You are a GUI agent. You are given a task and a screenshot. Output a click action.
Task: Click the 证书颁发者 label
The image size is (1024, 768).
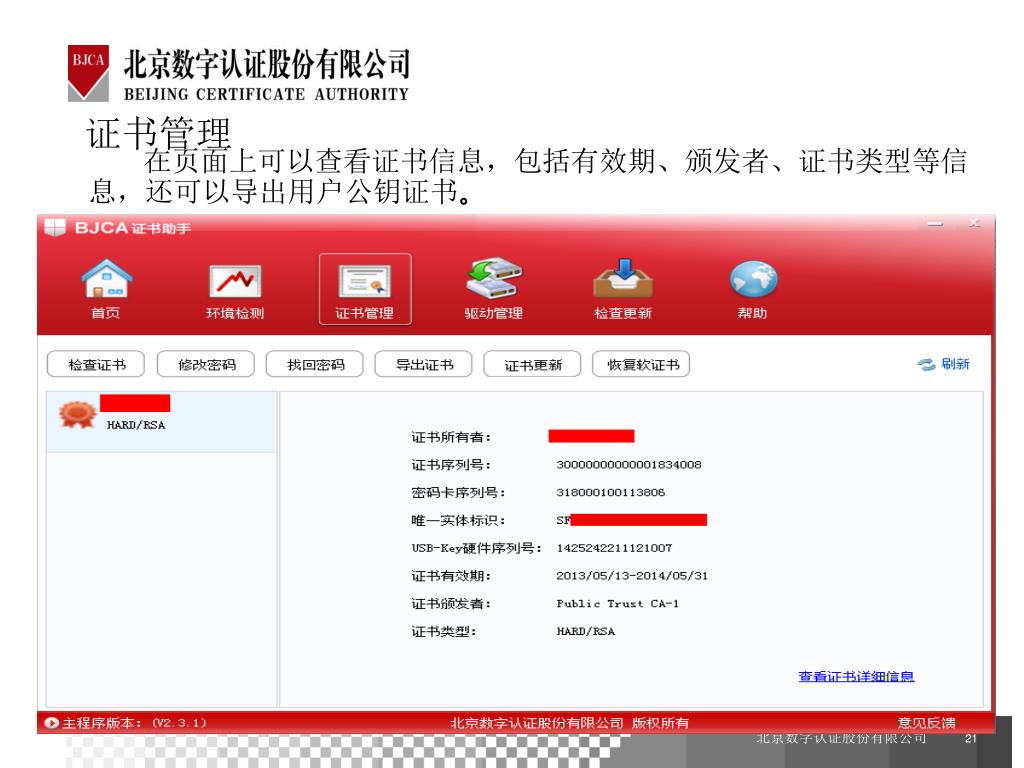451,603
